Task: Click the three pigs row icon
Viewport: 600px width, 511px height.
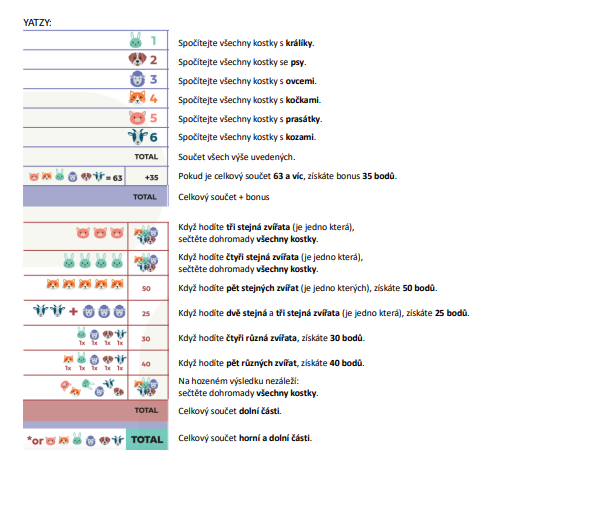Action: (100, 233)
